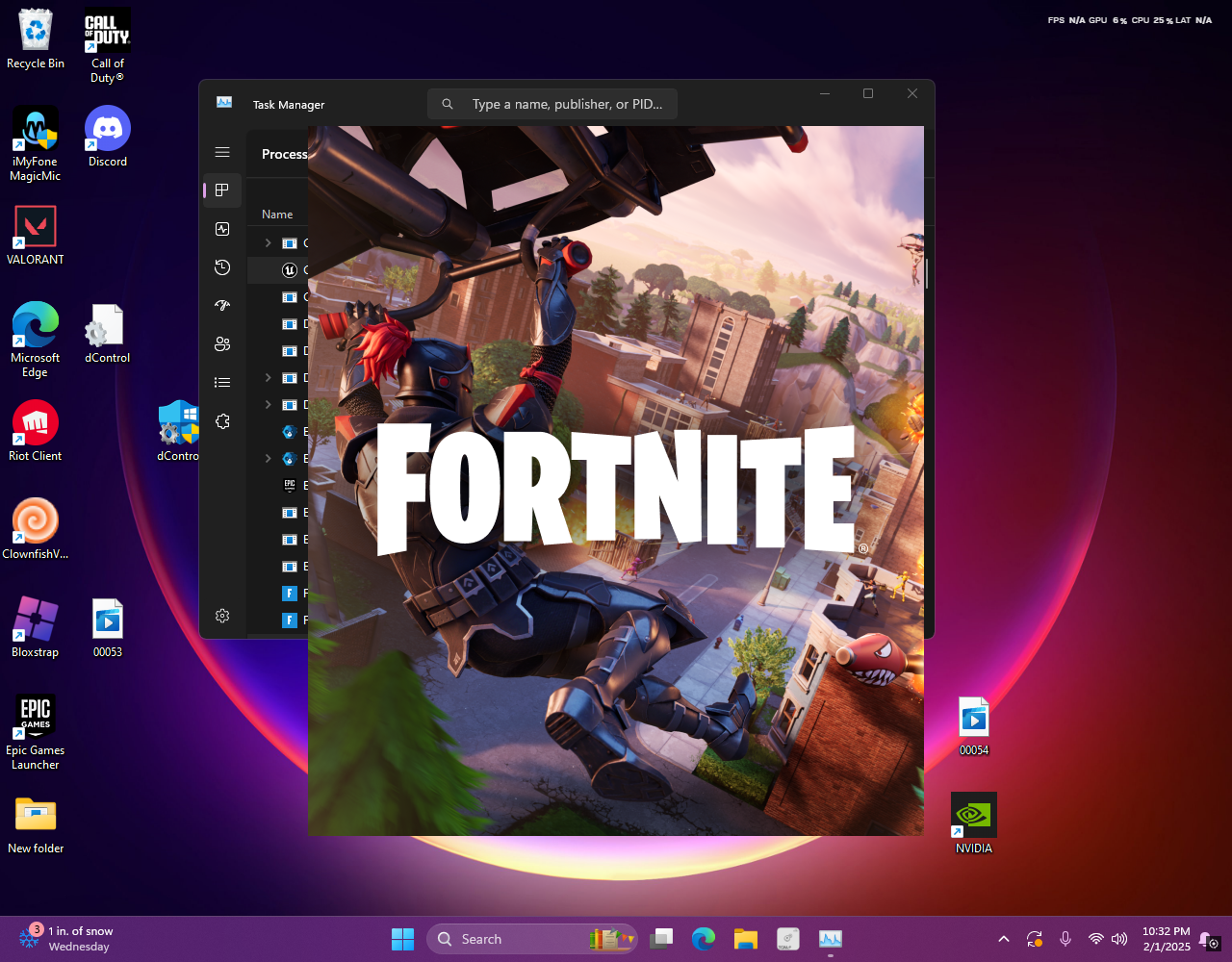Open Task Manager settings gear
The height and width of the screenshot is (962, 1232).
[222, 616]
